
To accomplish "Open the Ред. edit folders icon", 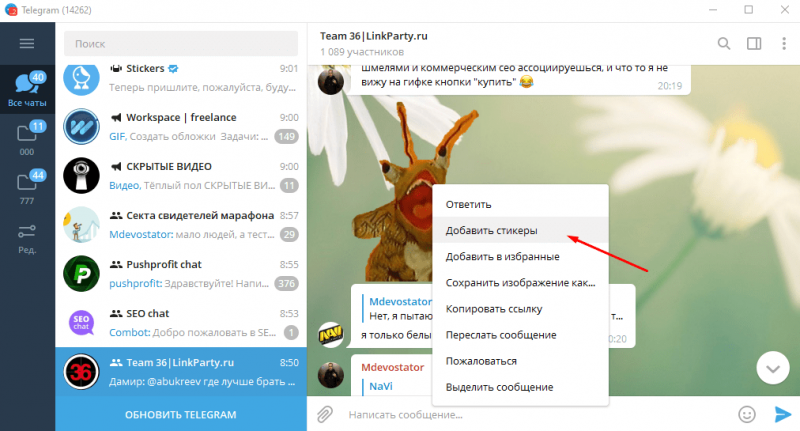I will point(28,239).
